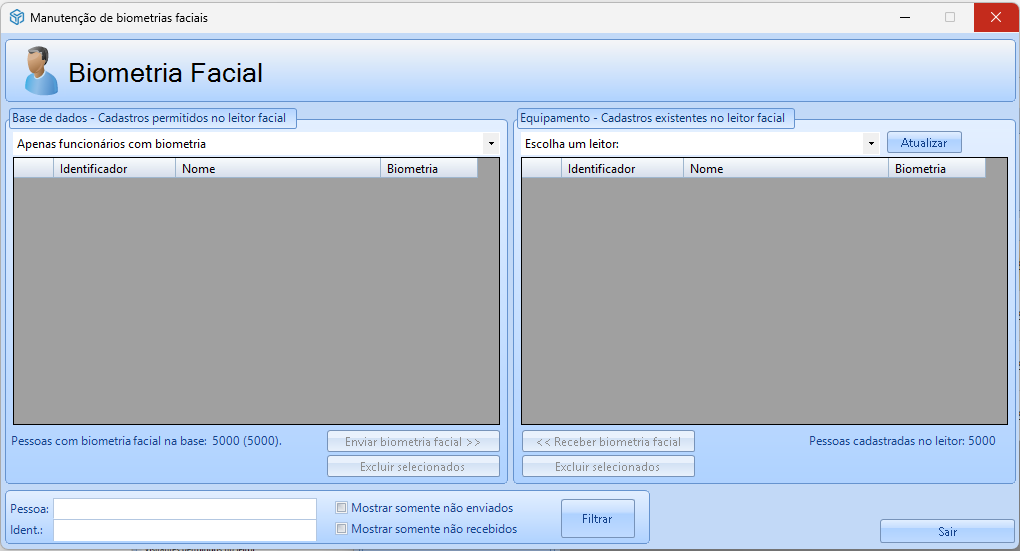
Task: Click the Filtrar button
Action: pyautogui.click(x=597, y=519)
